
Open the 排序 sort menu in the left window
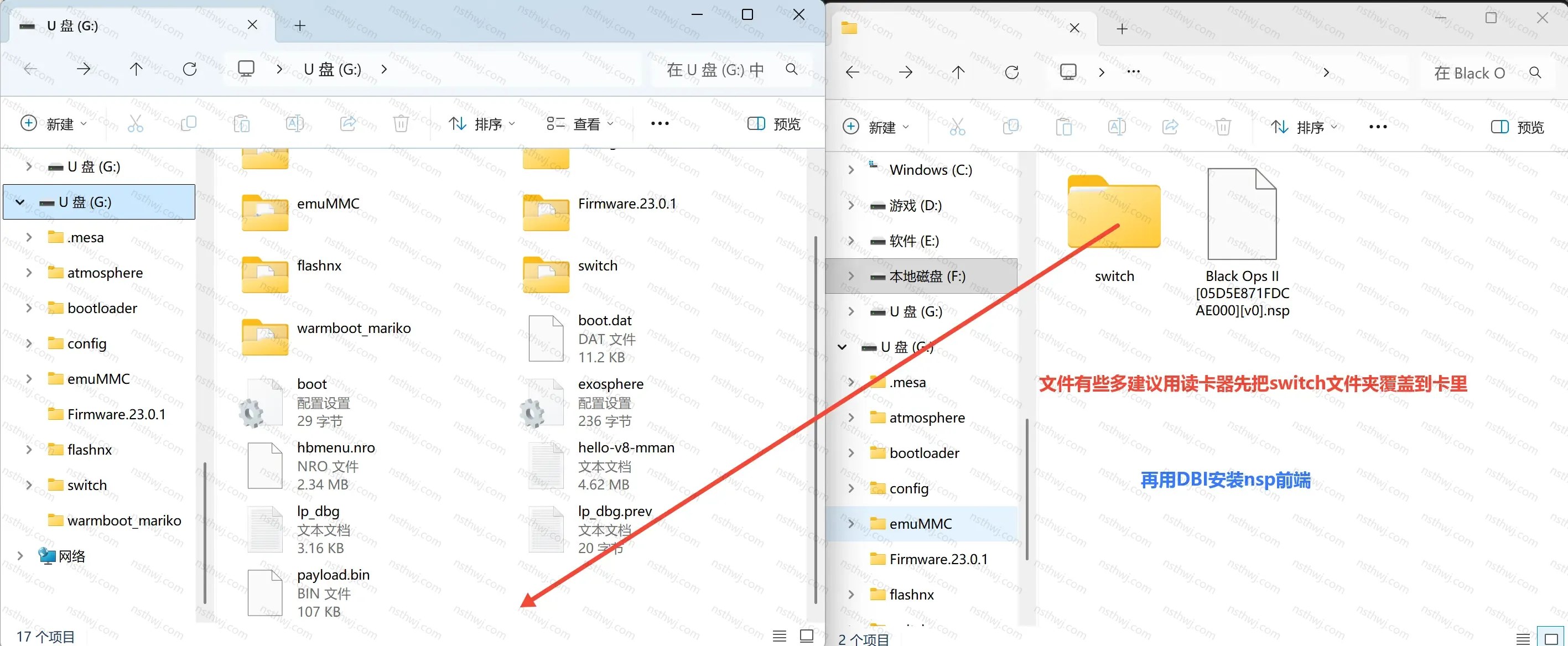[481, 124]
